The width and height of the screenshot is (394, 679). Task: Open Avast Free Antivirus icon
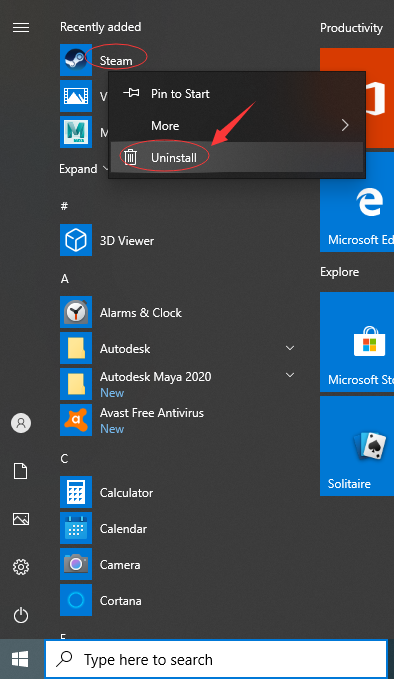(76, 420)
